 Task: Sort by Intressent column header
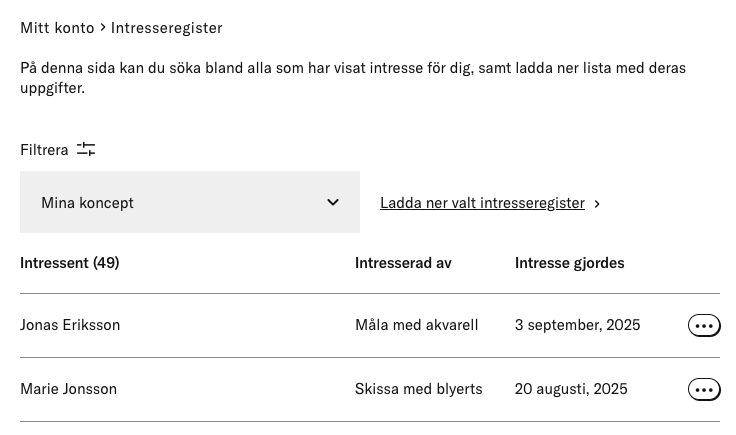[x=69, y=263]
